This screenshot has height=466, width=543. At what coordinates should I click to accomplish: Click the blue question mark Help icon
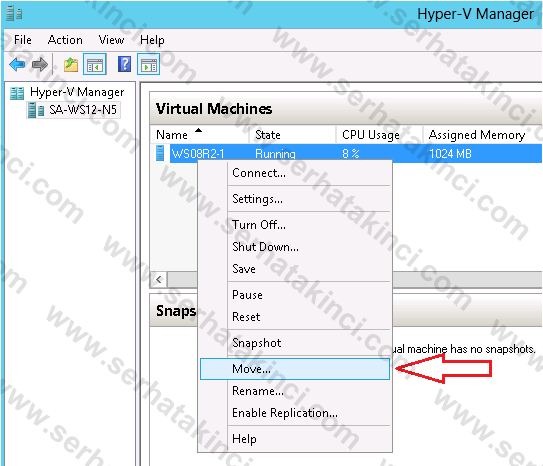pyautogui.click(x=125, y=64)
